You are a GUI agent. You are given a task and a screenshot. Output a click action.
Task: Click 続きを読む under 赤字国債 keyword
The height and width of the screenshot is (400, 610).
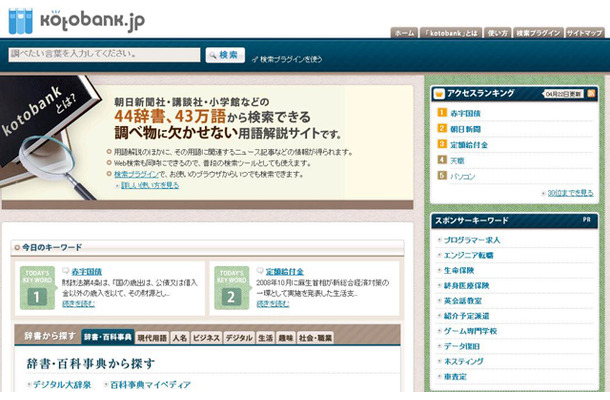pos(79,304)
